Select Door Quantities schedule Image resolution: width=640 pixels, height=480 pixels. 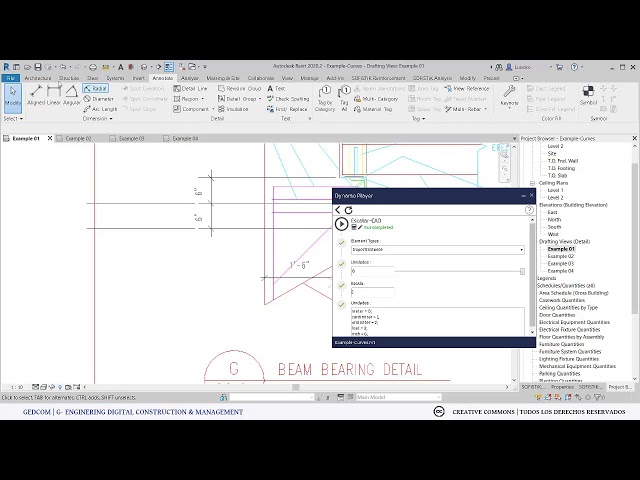[557, 315]
